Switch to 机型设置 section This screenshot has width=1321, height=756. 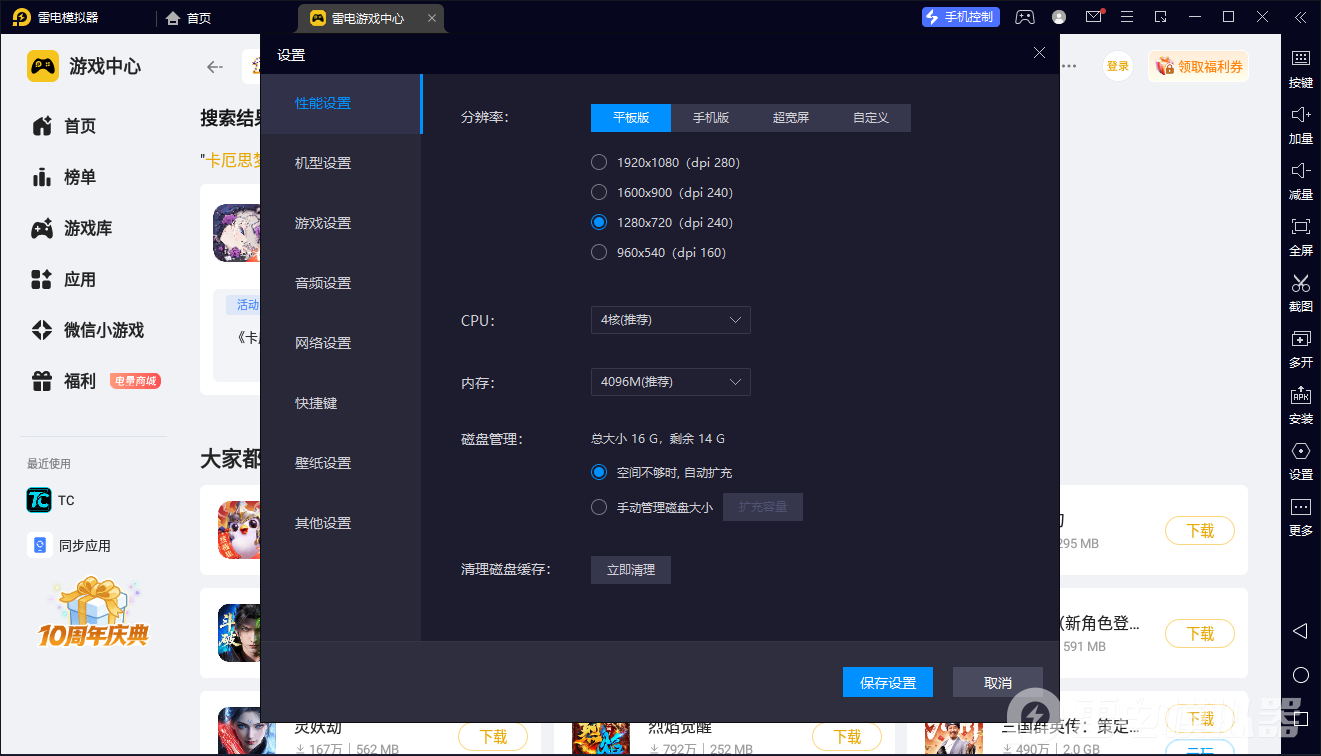point(341,164)
